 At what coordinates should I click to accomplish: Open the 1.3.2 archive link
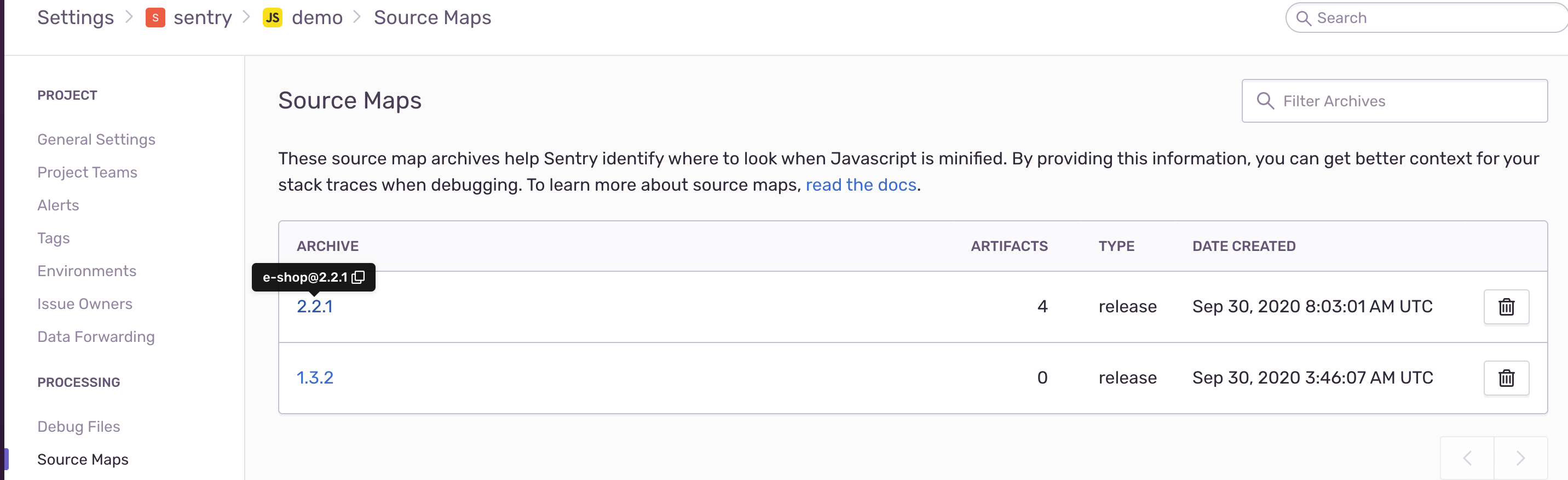[315, 378]
